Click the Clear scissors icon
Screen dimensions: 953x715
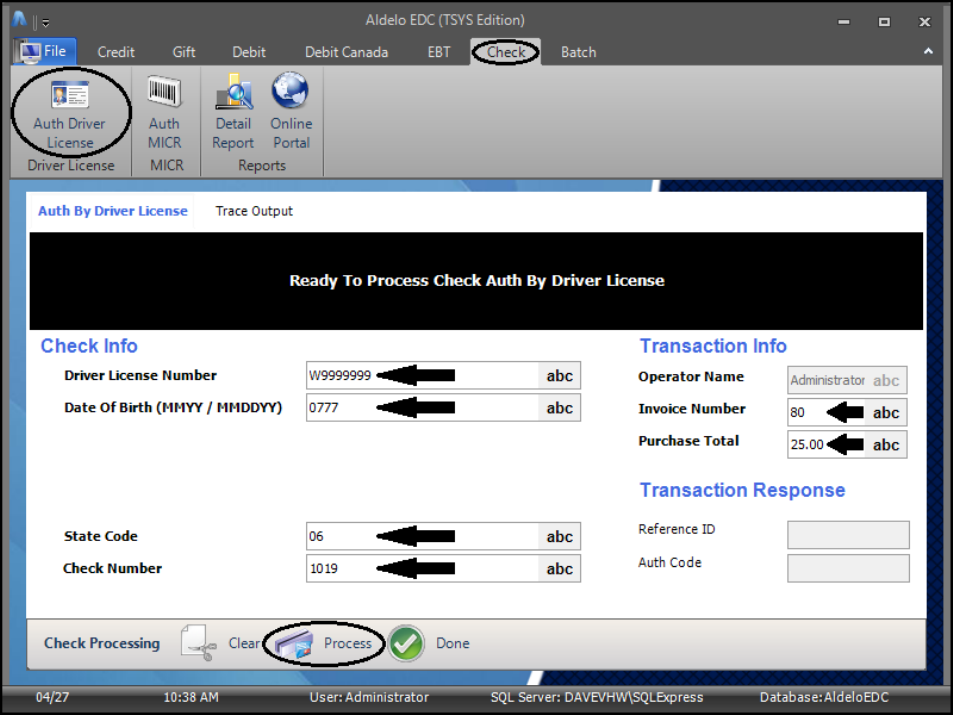click(198, 643)
